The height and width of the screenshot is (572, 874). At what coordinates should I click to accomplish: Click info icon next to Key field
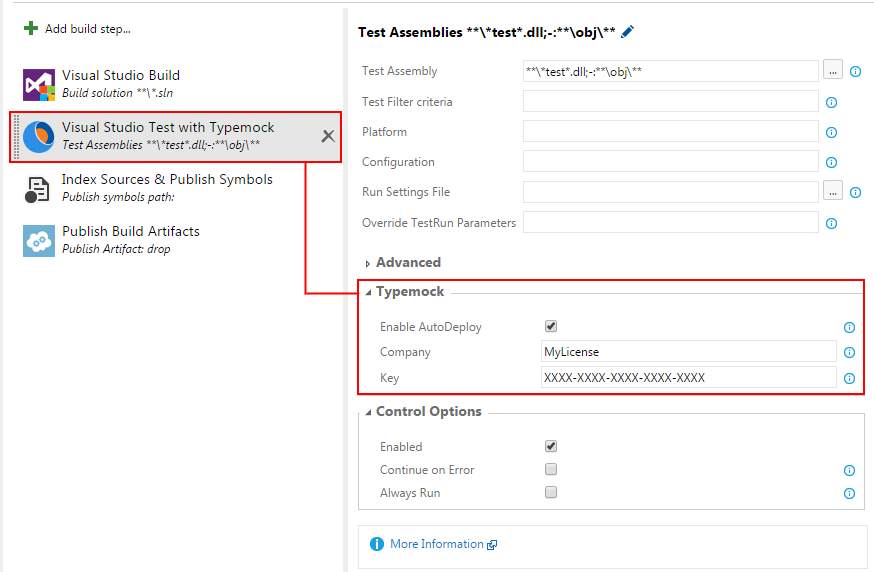click(x=849, y=378)
